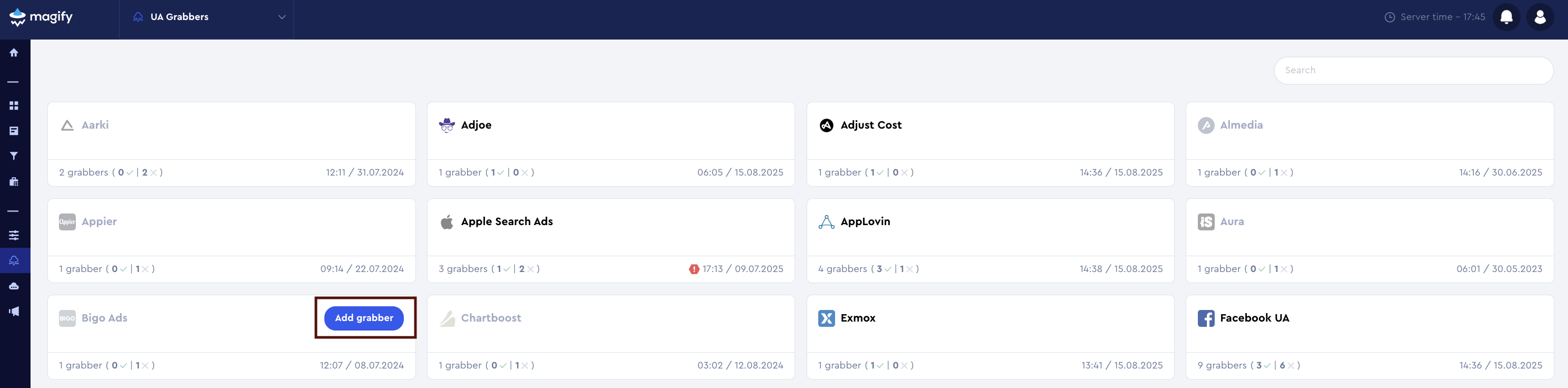Image resolution: width=1568 pixels, height=388 pixels.
Task: Click the Add grabber button
Action: [363, 318]
